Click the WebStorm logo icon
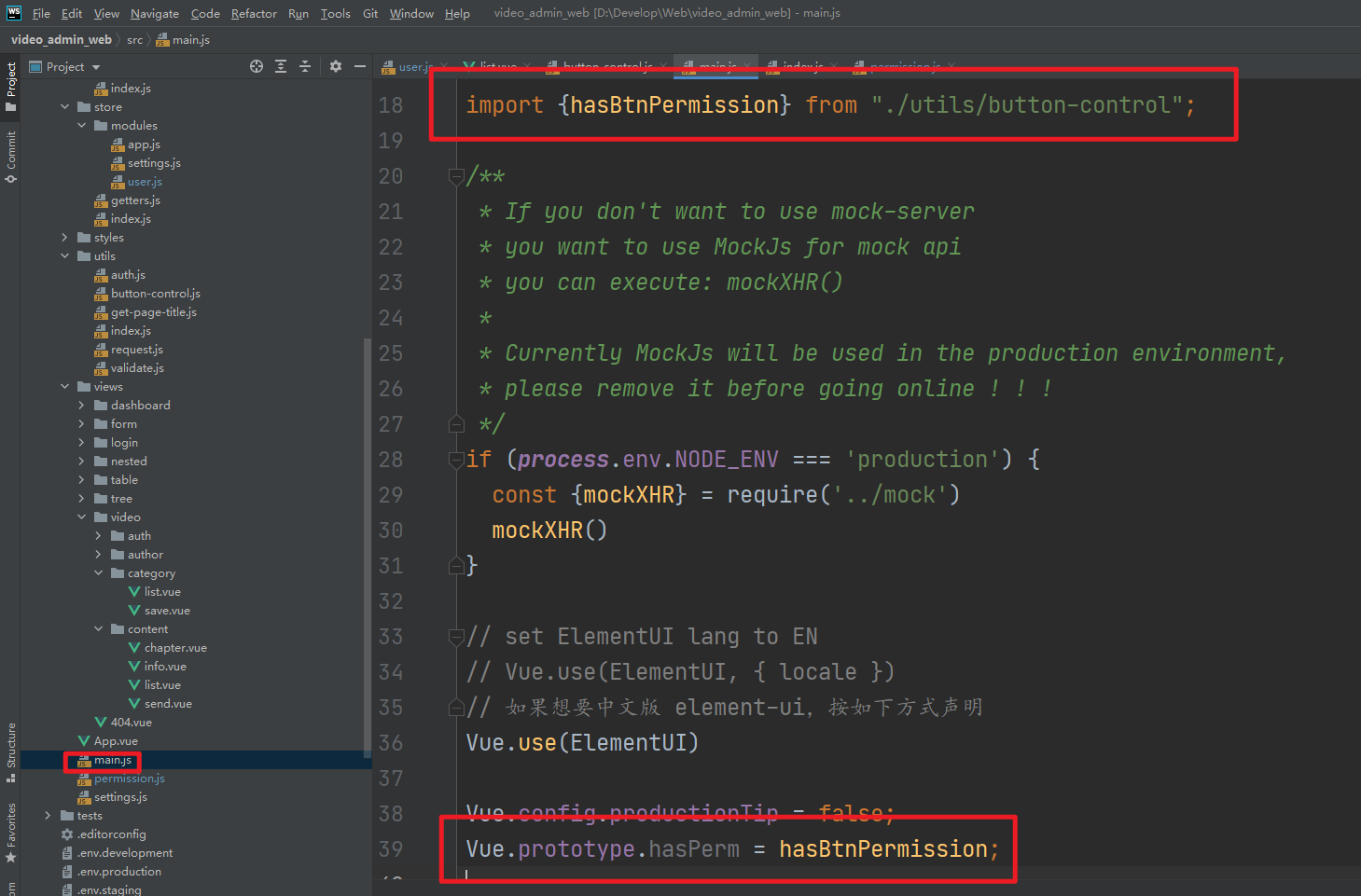1361x896 pixels. 14,13
